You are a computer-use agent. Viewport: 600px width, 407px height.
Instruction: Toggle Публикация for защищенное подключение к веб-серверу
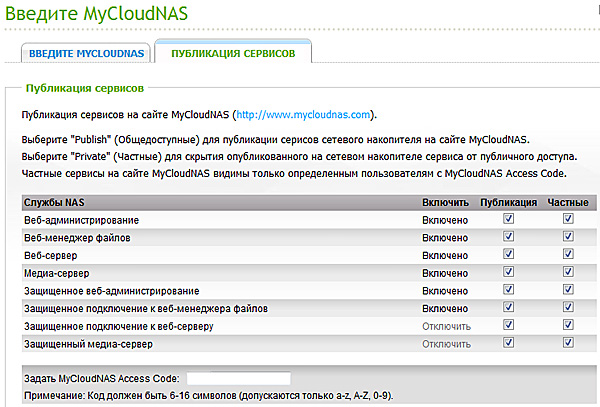pyautogui.click(x=509, y=326)
